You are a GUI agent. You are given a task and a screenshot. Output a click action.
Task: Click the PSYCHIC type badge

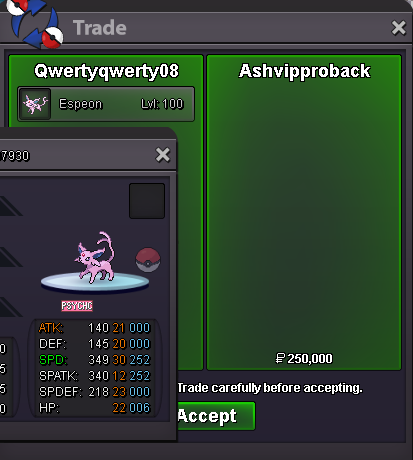coord(77,306)
